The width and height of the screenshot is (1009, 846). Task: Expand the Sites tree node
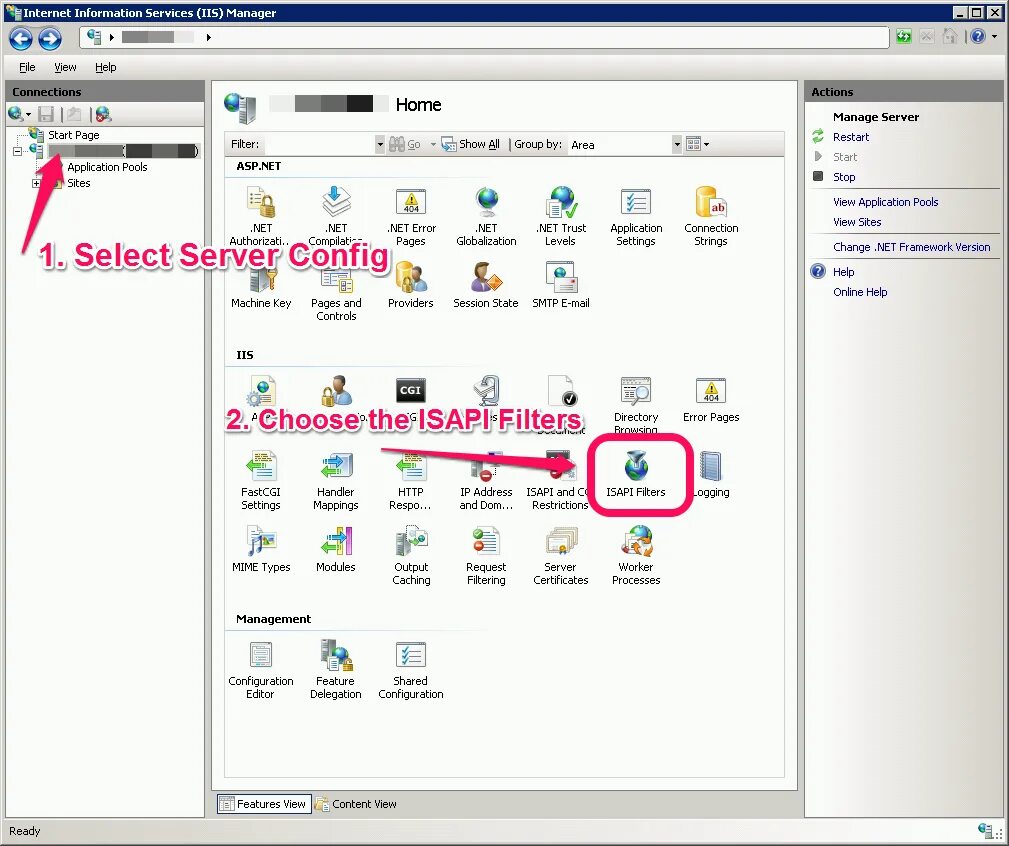coord(36,183)
